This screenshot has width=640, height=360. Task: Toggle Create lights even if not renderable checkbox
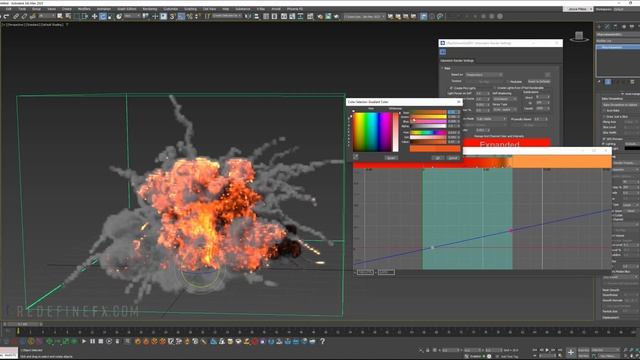coord(494,88)
